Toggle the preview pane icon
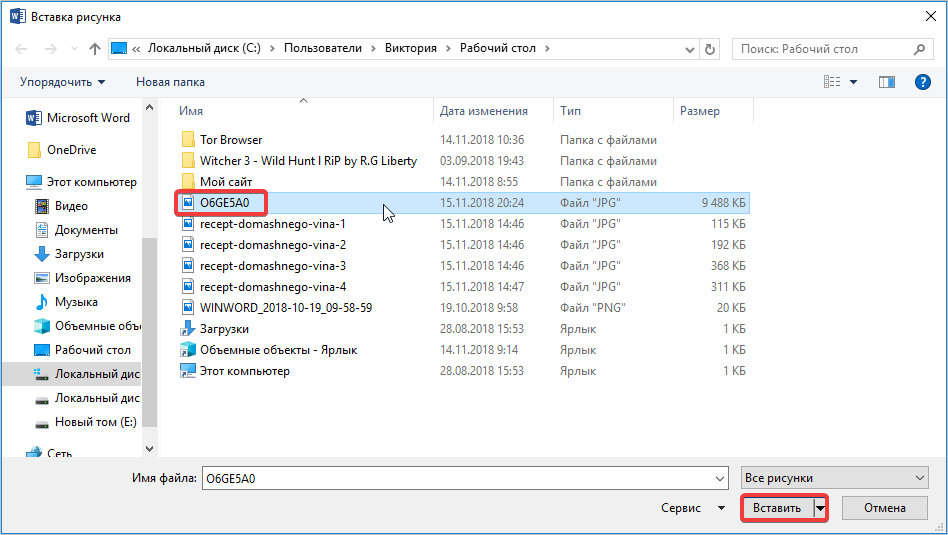 tap(886, 82)
